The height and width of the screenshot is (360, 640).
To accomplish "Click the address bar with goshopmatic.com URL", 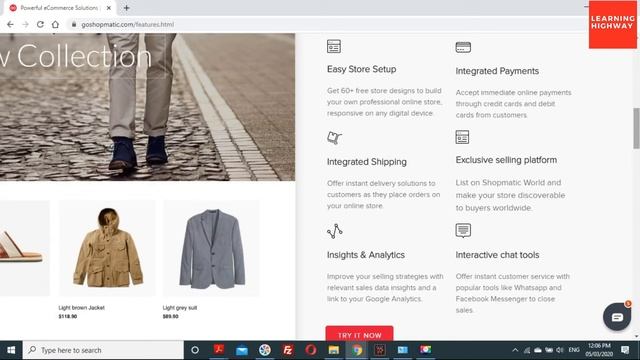I will click(x=327, y=24).
